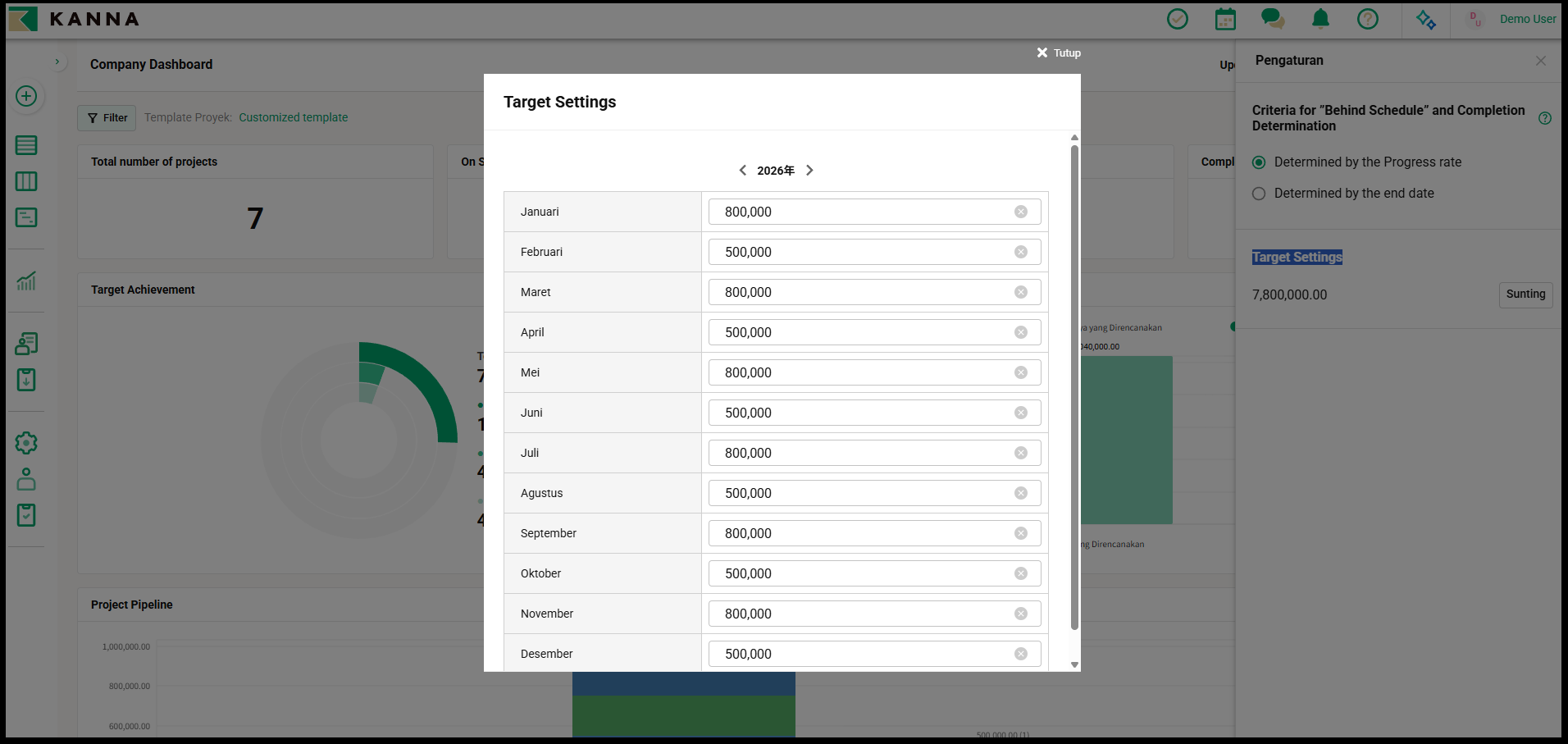Click the add new plus icon
This screenshot has width=1568, height=744.
pos(26,96)
